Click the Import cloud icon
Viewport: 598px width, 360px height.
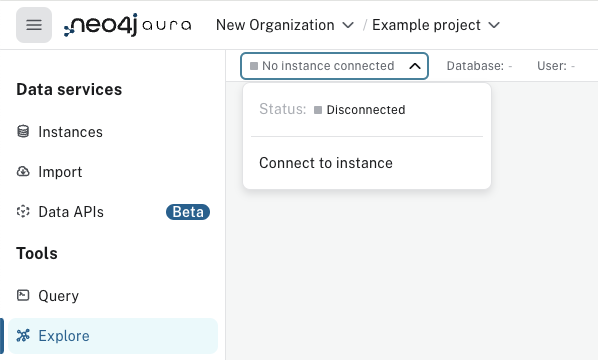coord(23,172)
